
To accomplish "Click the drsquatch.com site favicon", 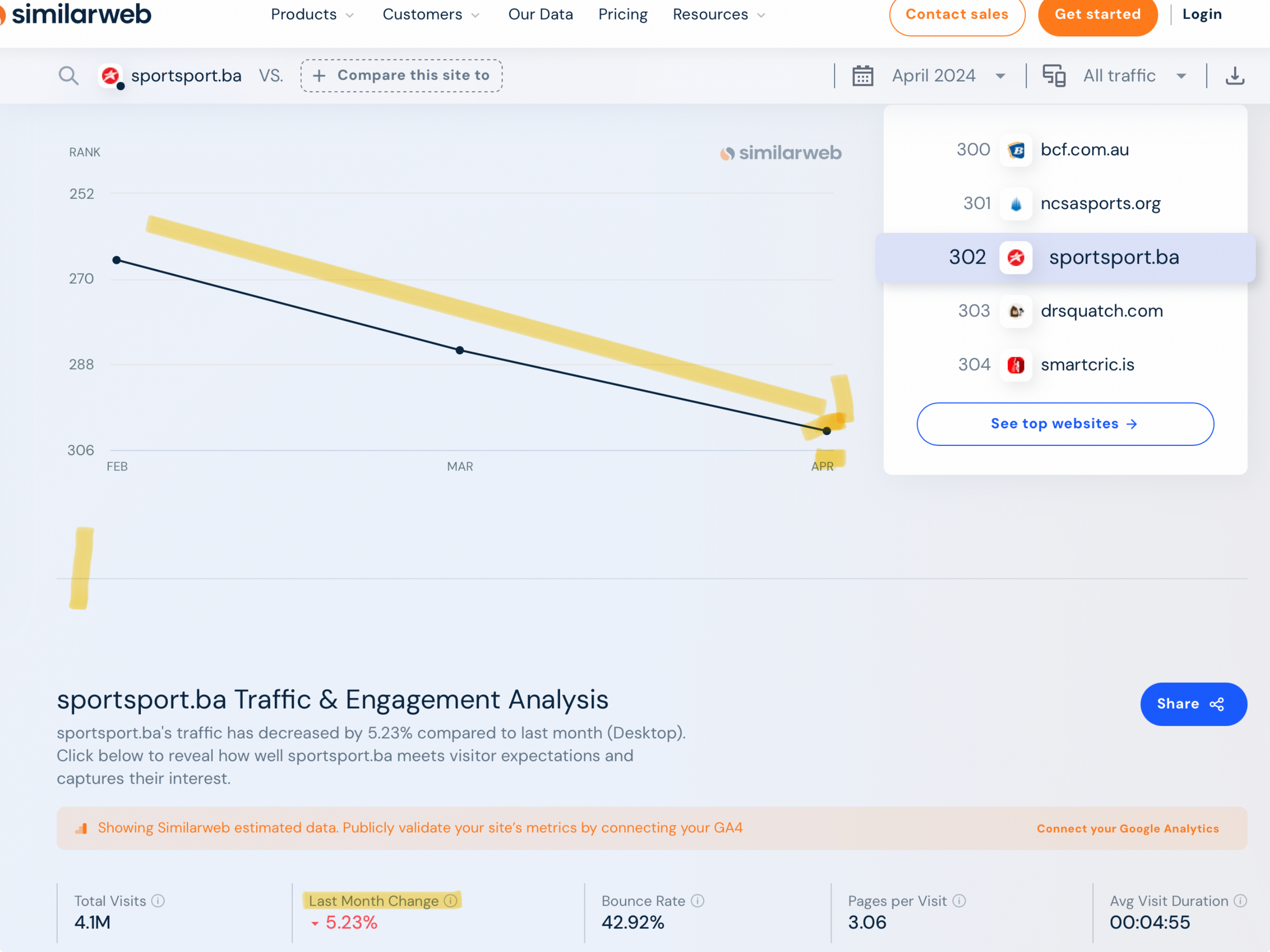I will pos(1016,311).
